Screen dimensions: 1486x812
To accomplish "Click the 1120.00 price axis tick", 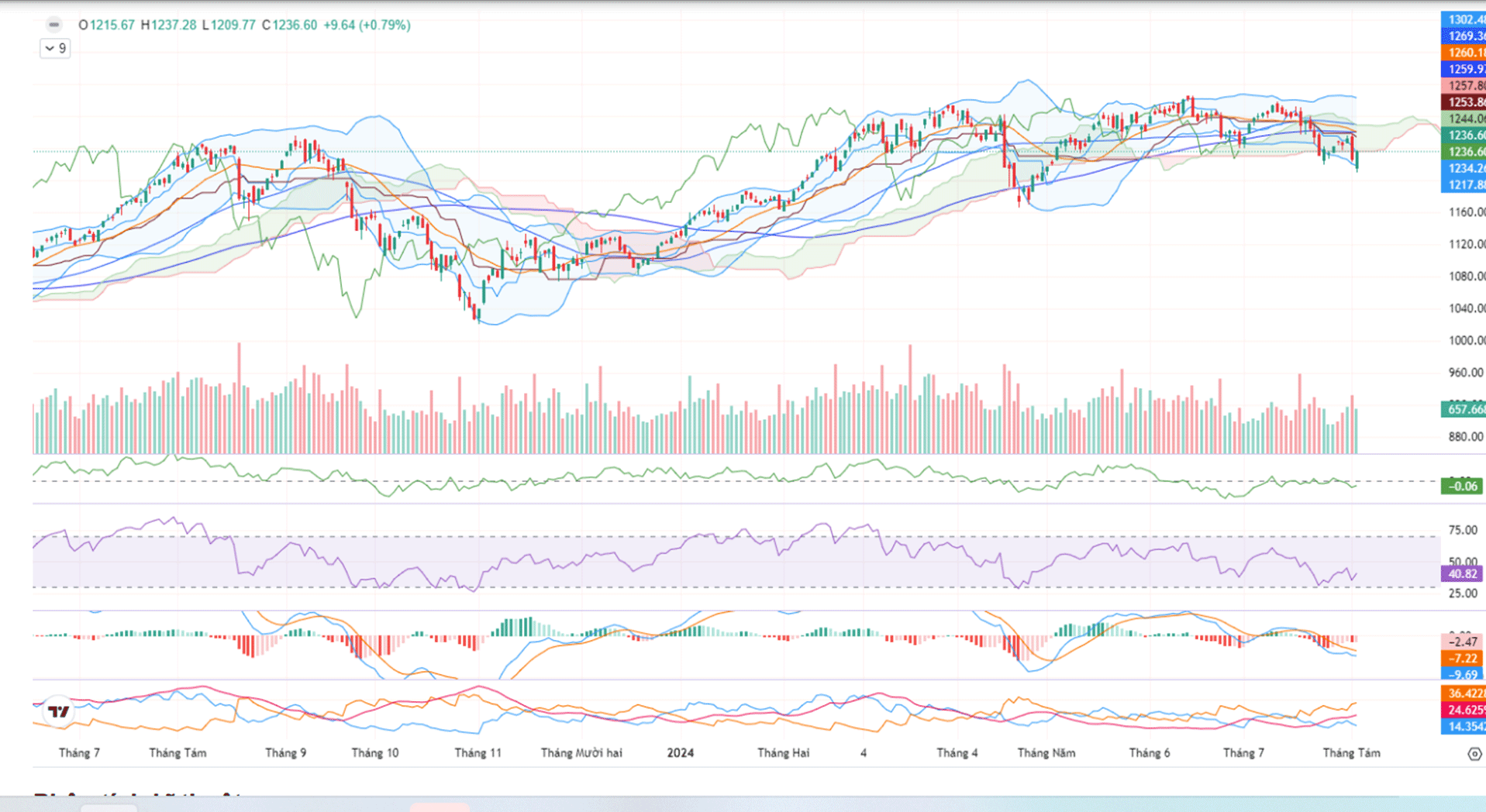I will pos(1467,244).
